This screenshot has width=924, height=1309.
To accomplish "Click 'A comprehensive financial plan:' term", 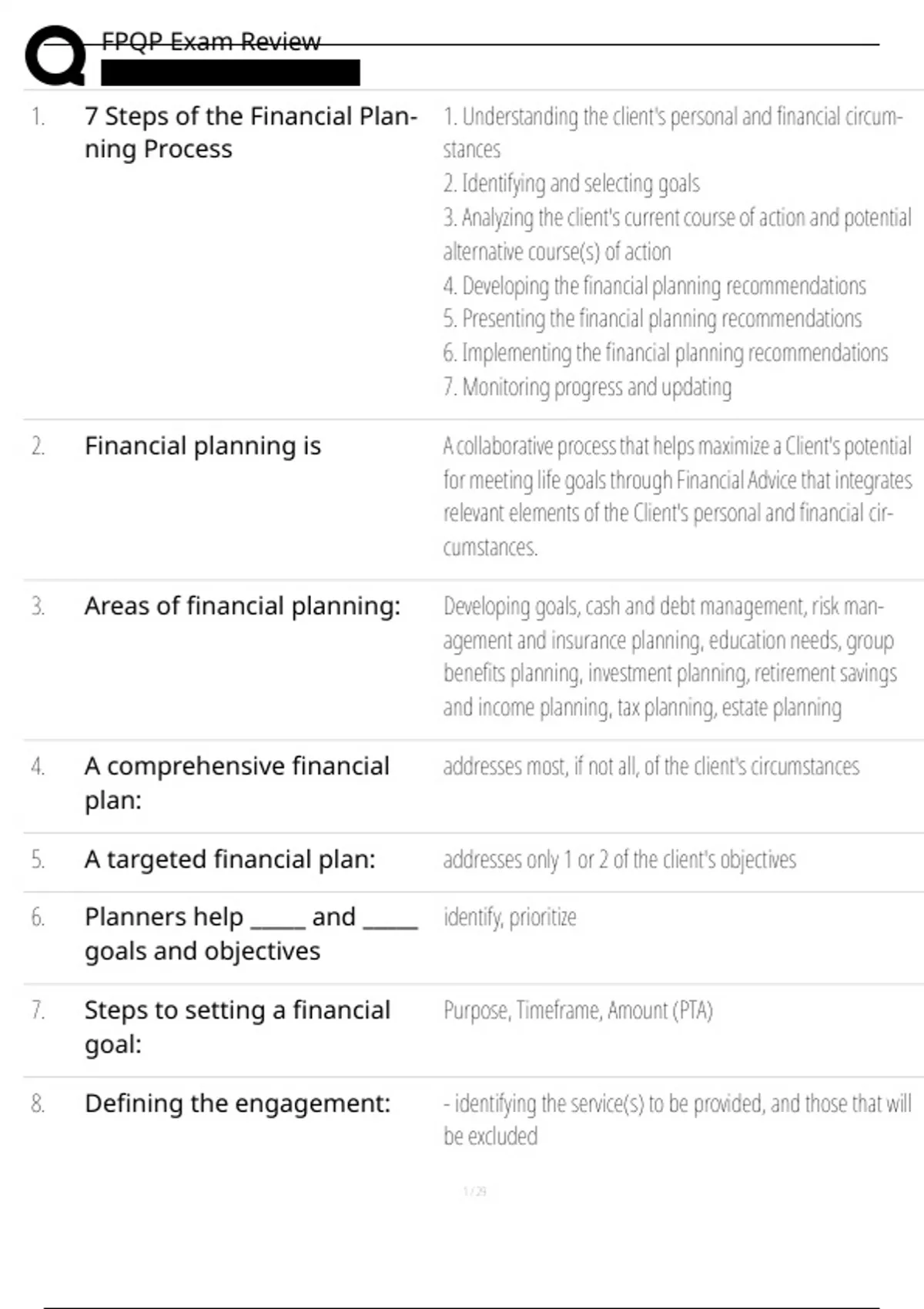I will [x=237, y=782].
